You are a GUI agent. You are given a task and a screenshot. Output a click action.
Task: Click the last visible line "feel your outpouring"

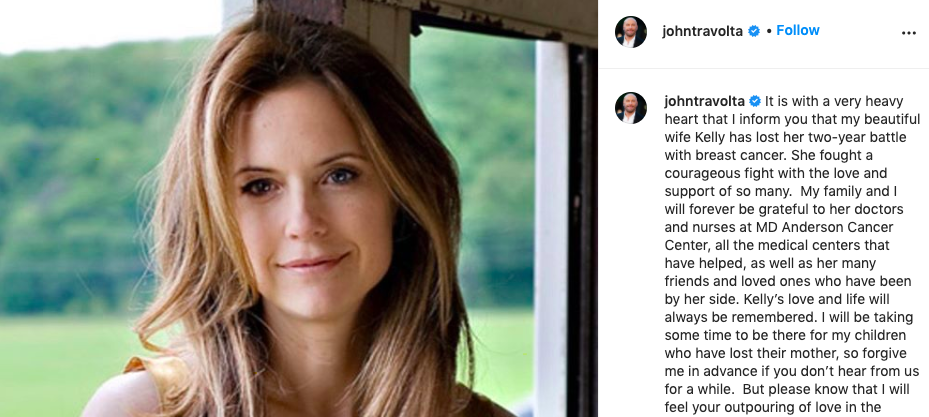point(773,408)
